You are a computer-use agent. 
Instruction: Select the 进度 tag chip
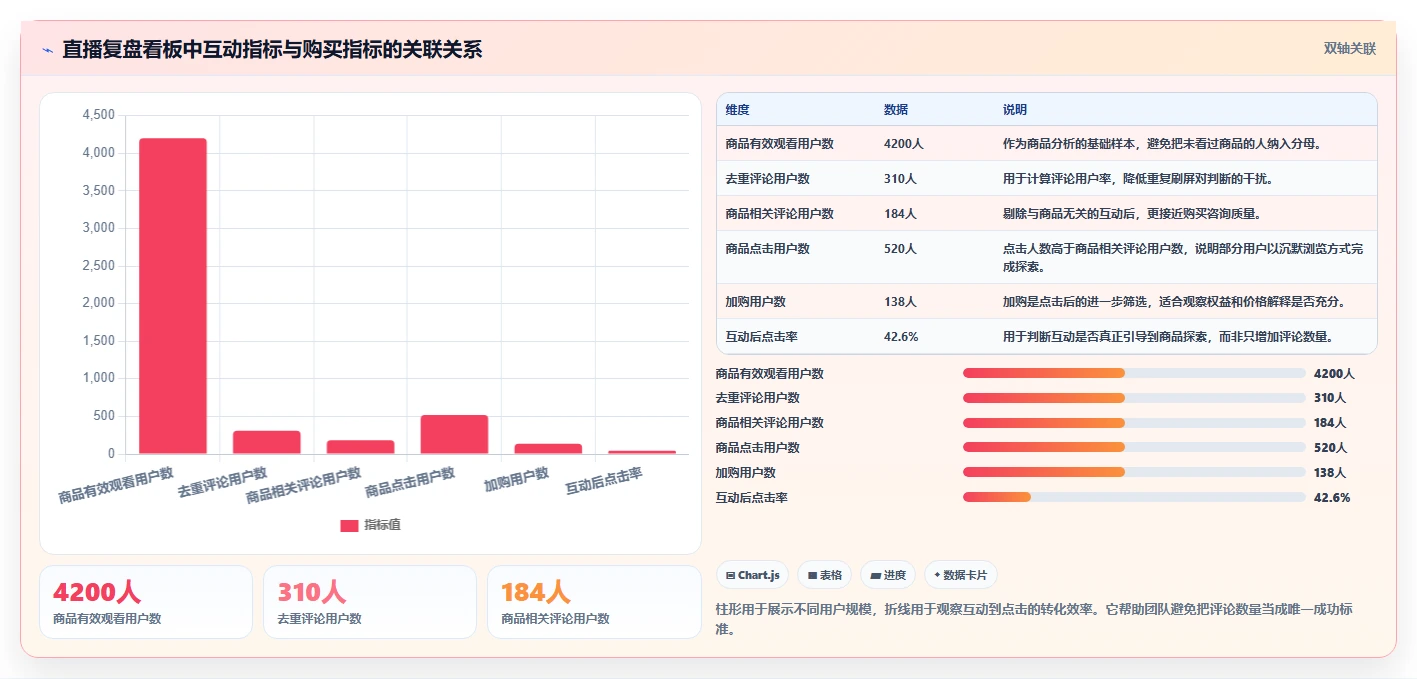888,575
